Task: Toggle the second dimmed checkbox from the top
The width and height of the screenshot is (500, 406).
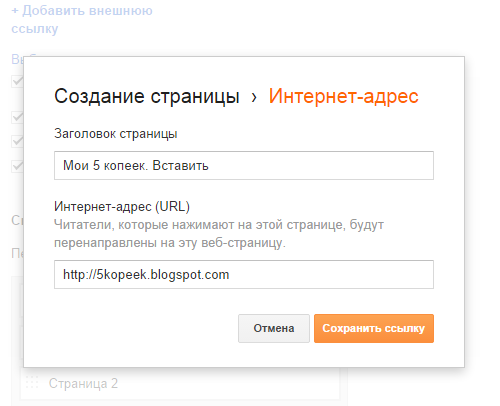Action: [17, 117]
